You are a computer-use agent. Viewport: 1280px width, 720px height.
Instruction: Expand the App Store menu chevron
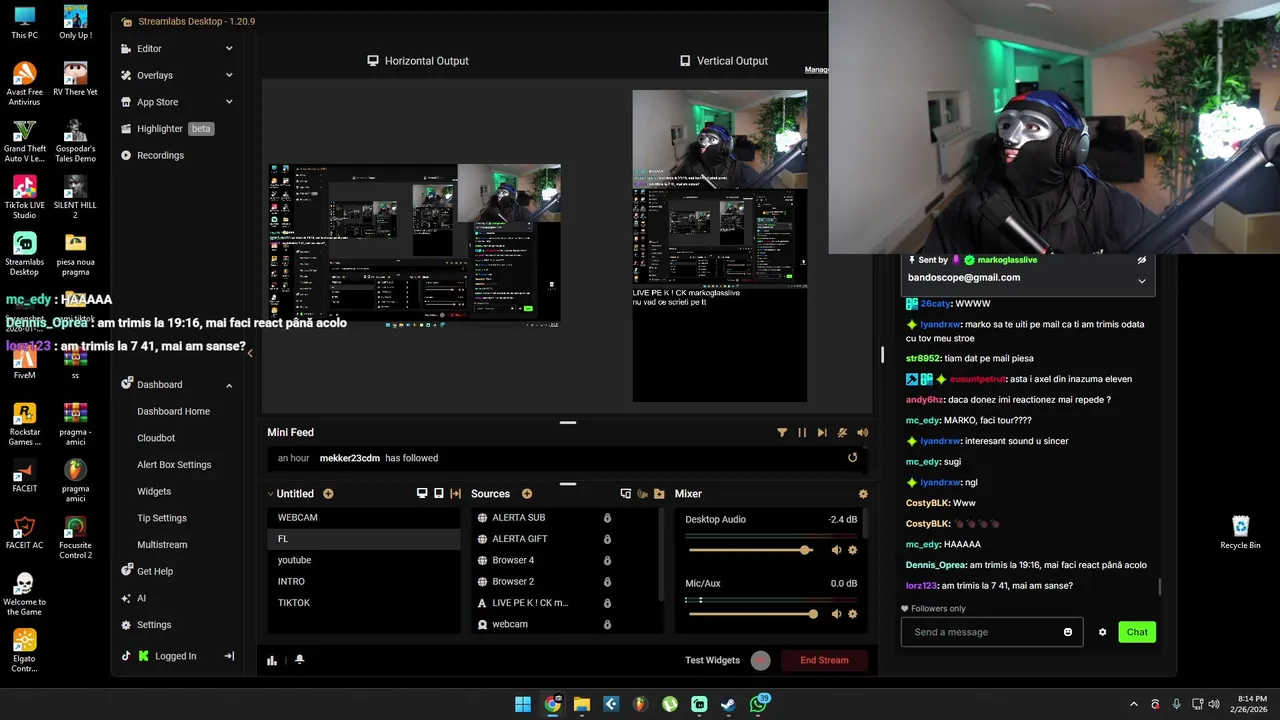(x=229, y=102)
